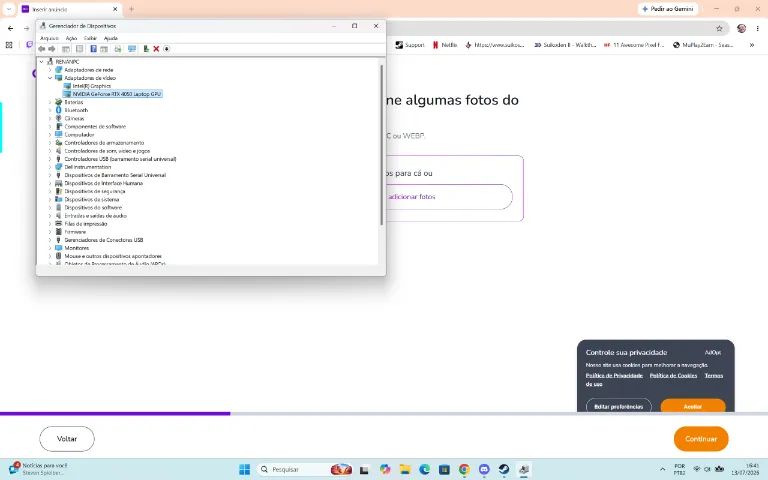The height and width of the screenshot is (480, 768).
Task: Click the Notícias para você taskbar widget
Action: coord(40,469)
